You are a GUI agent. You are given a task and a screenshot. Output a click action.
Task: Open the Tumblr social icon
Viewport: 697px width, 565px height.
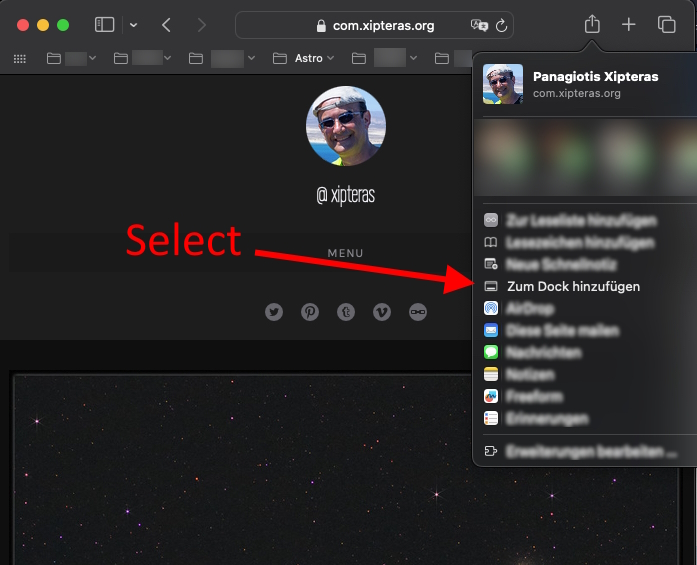[x=346, y=312]
